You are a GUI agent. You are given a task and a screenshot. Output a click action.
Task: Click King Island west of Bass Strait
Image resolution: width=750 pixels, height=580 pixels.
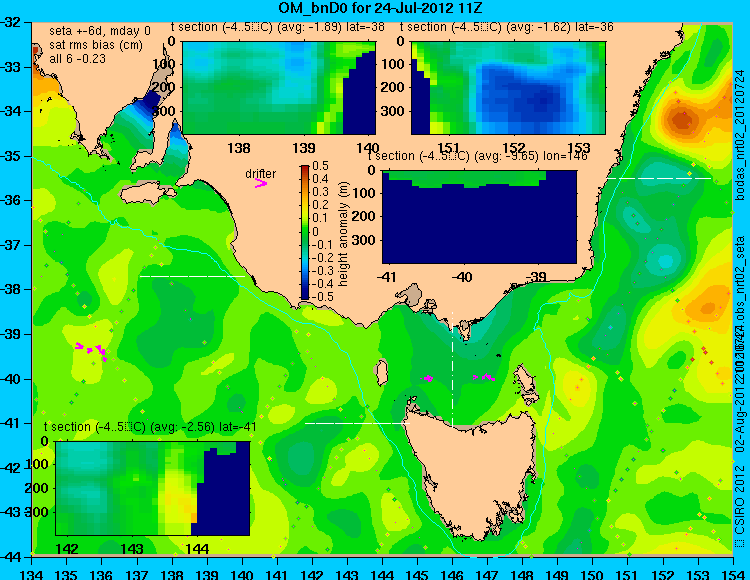click(x=381, y=373)
